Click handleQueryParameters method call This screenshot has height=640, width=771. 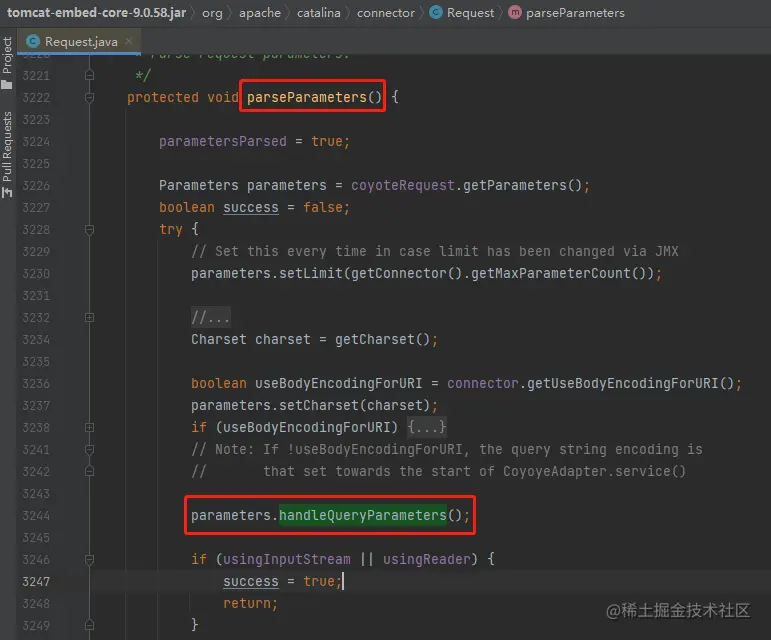point(363,515)
